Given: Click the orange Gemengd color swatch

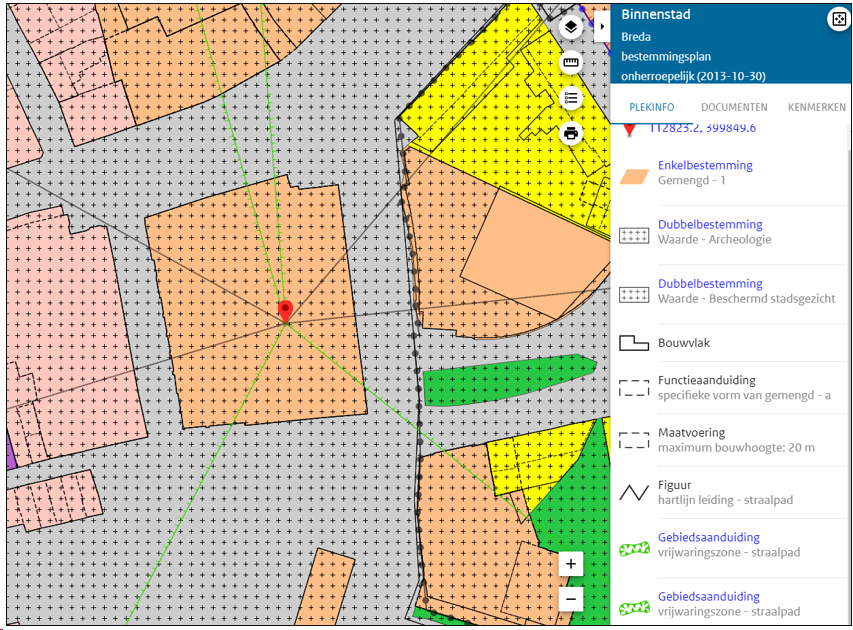Looking at the screenshot, I should click(x=634, y=177).
